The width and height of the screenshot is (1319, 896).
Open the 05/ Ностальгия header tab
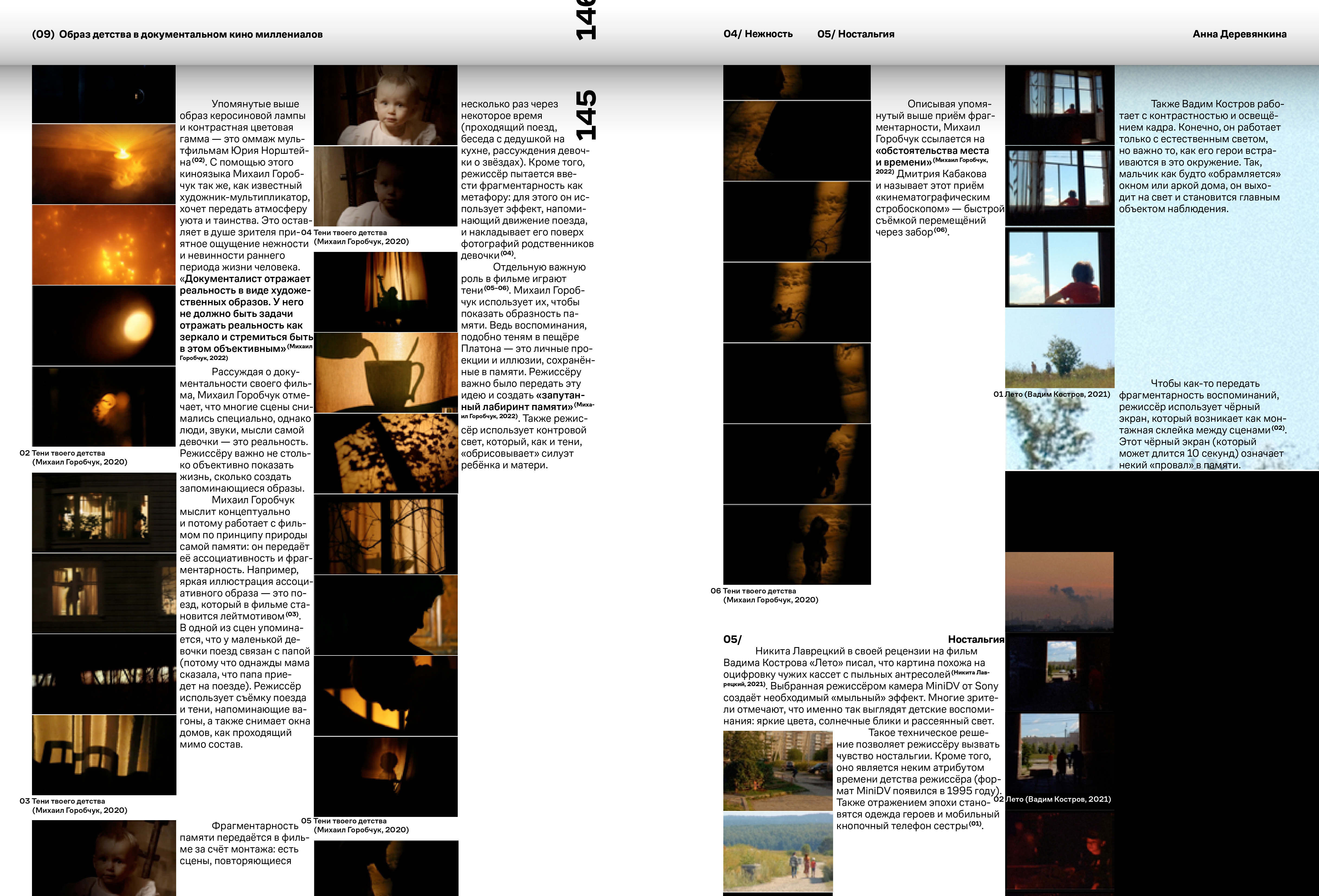click(x=855, y=34)
